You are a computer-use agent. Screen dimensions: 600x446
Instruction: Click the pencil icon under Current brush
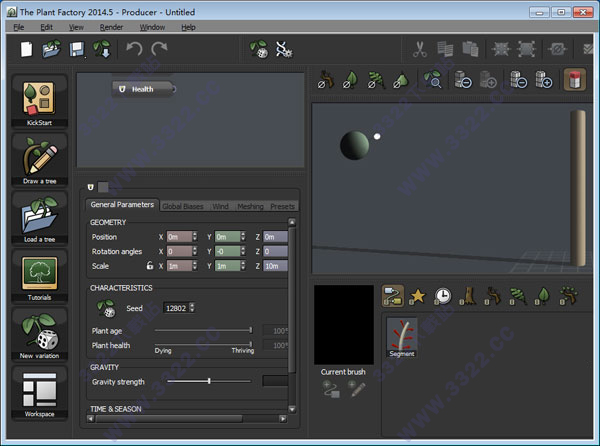pyautogui.click(x=356, y=389)
